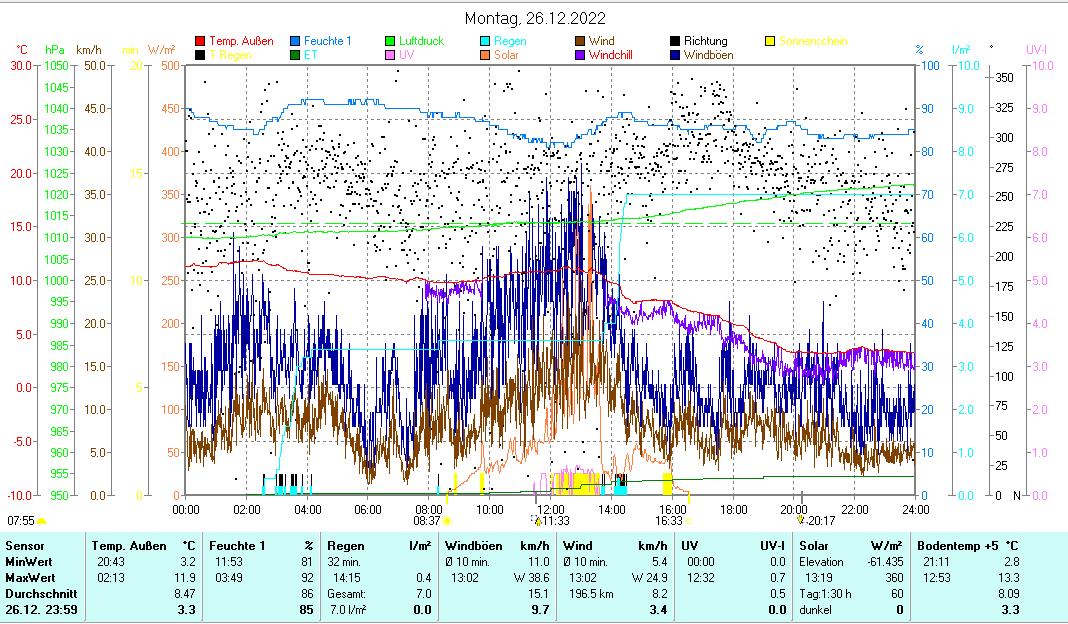Click the green Luftdruck legend square
Viewport: 1068px width, 624px height.
(390, 41)
